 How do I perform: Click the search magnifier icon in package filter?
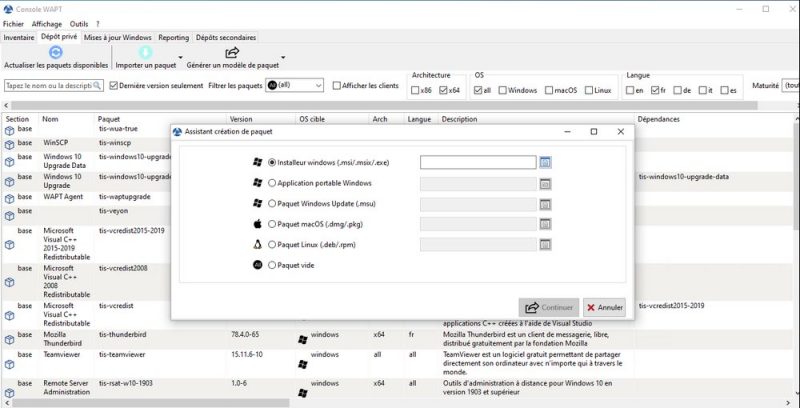pos(98,86)
